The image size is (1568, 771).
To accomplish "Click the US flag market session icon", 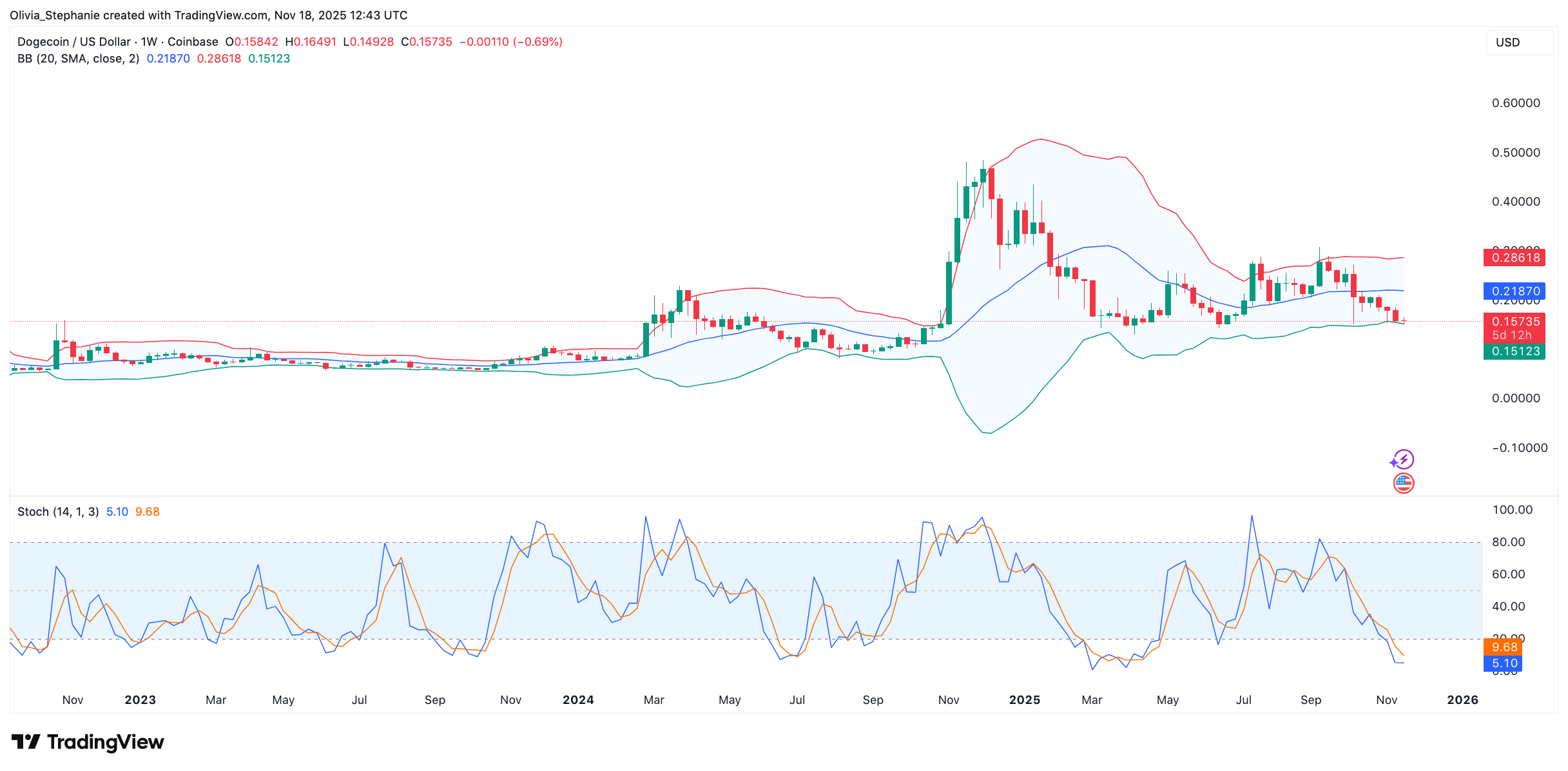I will point(1405,482).
